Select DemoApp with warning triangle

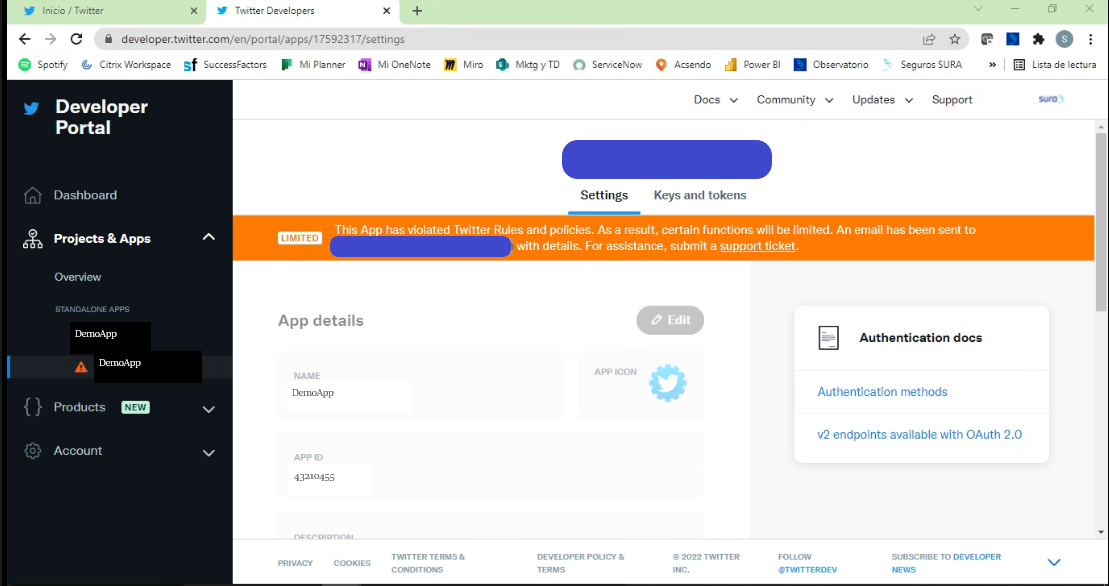119,363
